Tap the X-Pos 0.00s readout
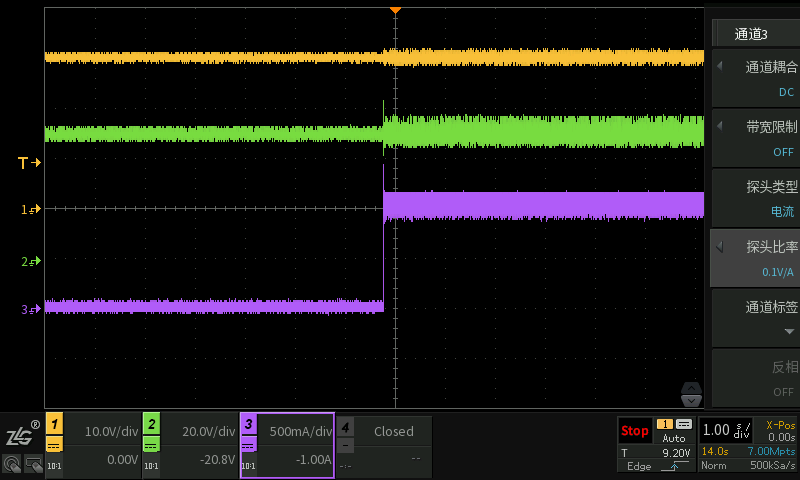800x480 pixels. (781, 431)
